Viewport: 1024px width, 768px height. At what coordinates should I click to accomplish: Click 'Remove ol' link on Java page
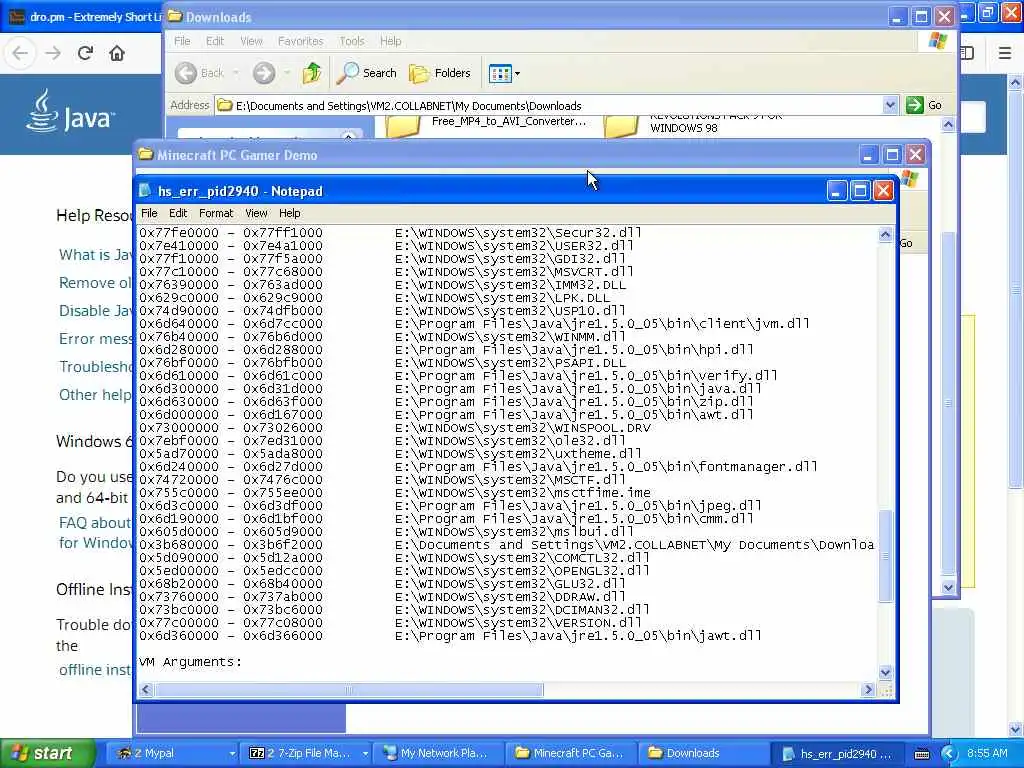tap(95, 283)
